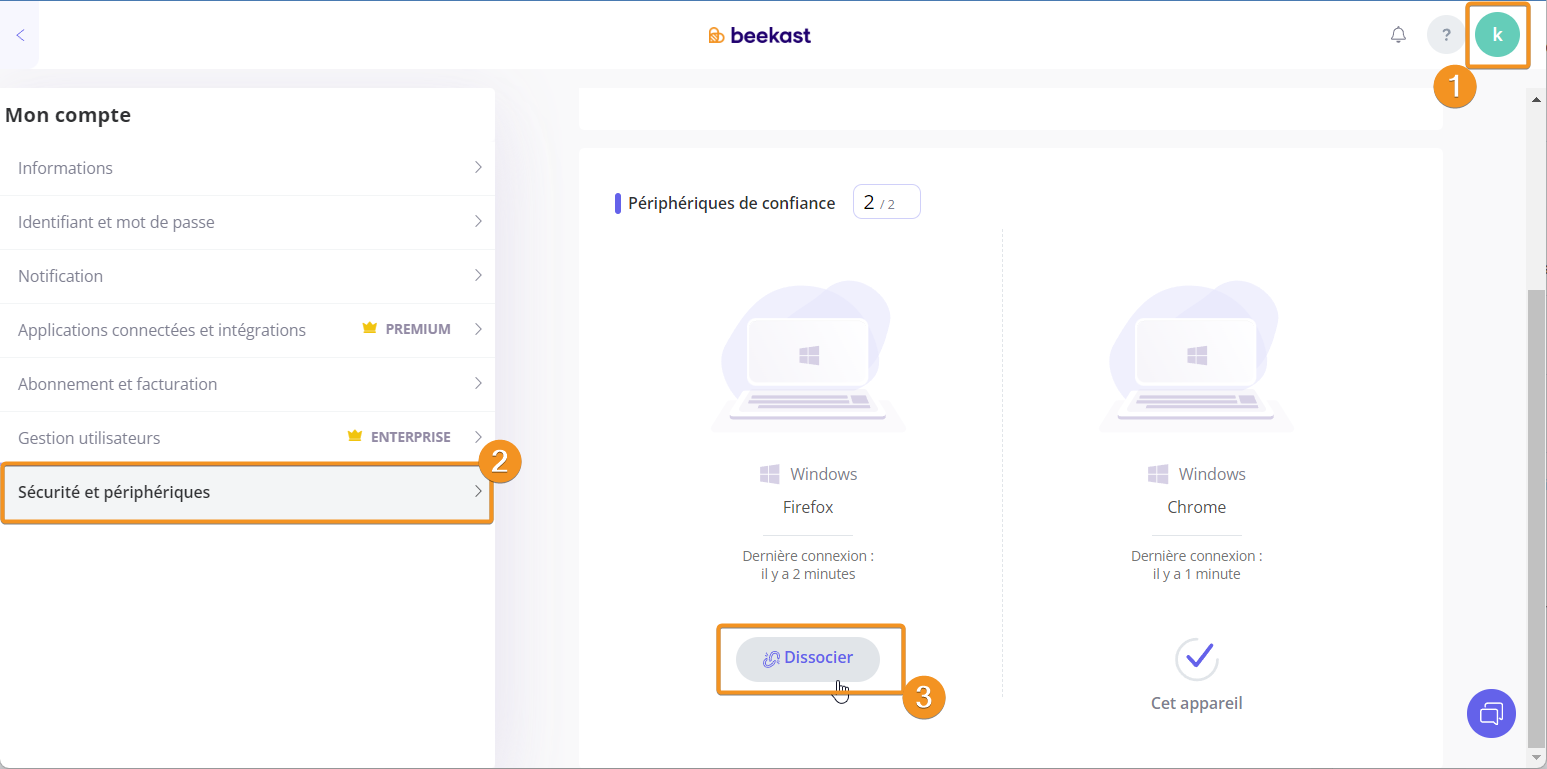Open the Informations section
The height and width of the screenshot is (769, 1547).
point(247,168)
